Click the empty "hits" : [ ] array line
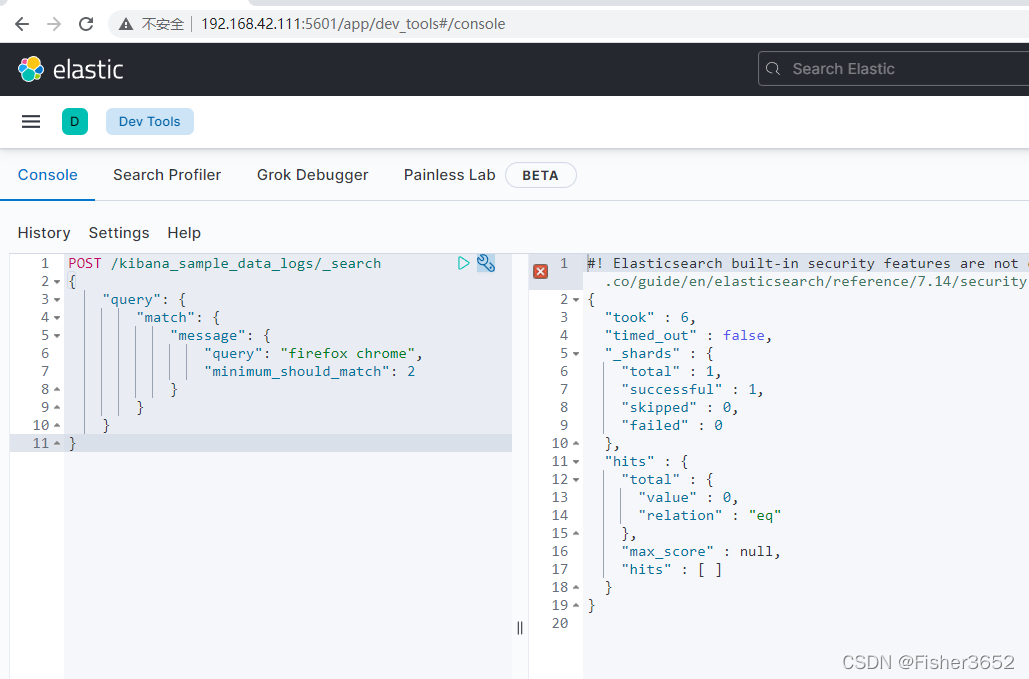The height and width of the screenshot is (679, 1029). coord(671,569)
